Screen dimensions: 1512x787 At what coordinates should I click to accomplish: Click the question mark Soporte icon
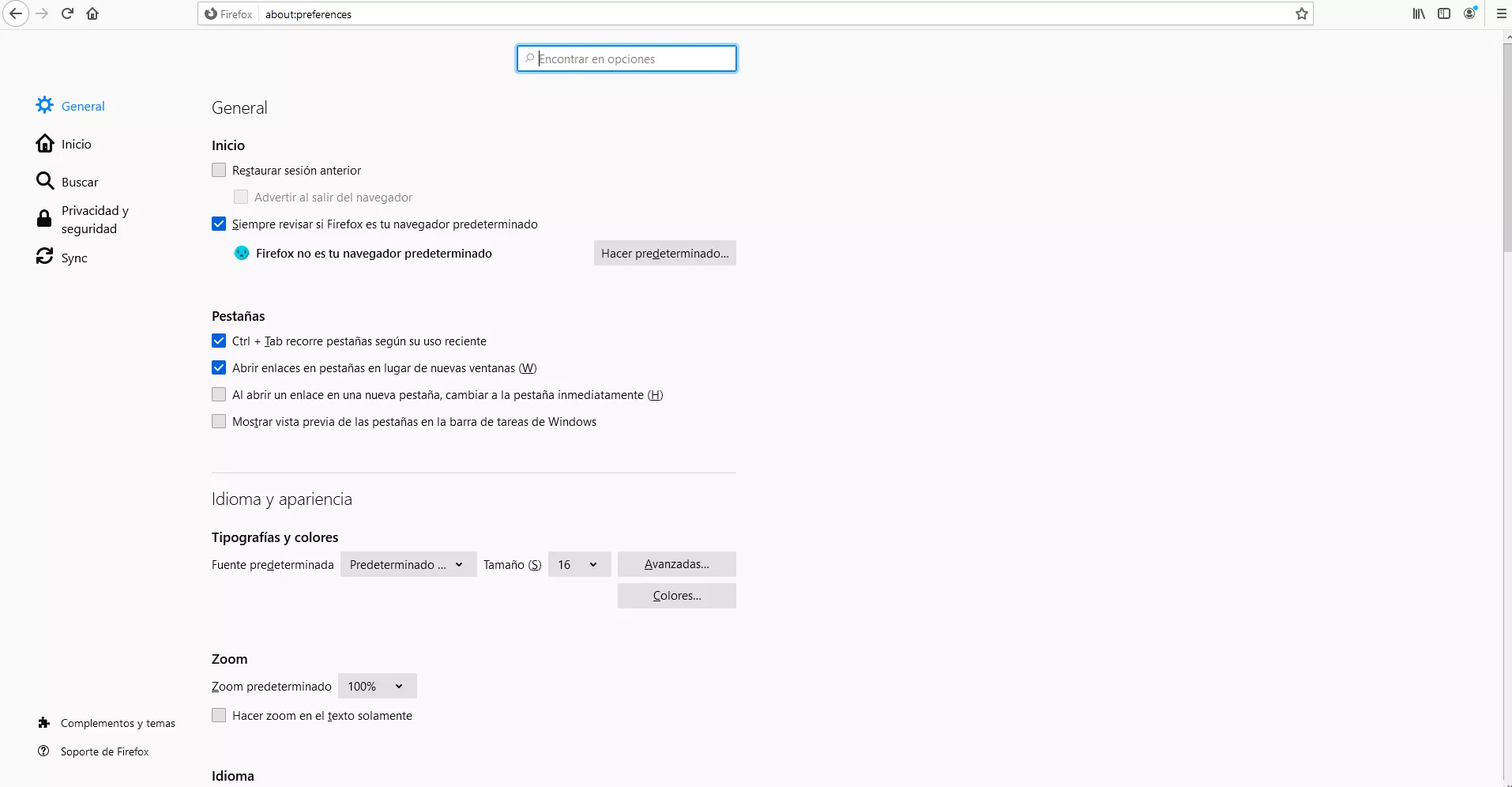(x=44, y=751)
